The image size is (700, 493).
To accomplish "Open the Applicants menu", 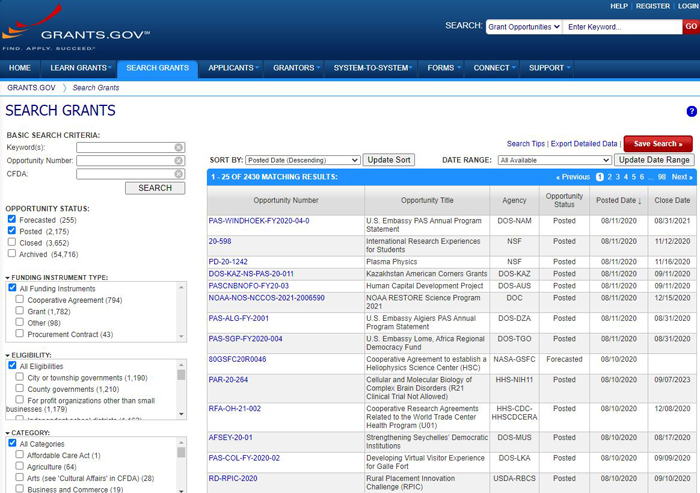I will [x=231, y=68].
